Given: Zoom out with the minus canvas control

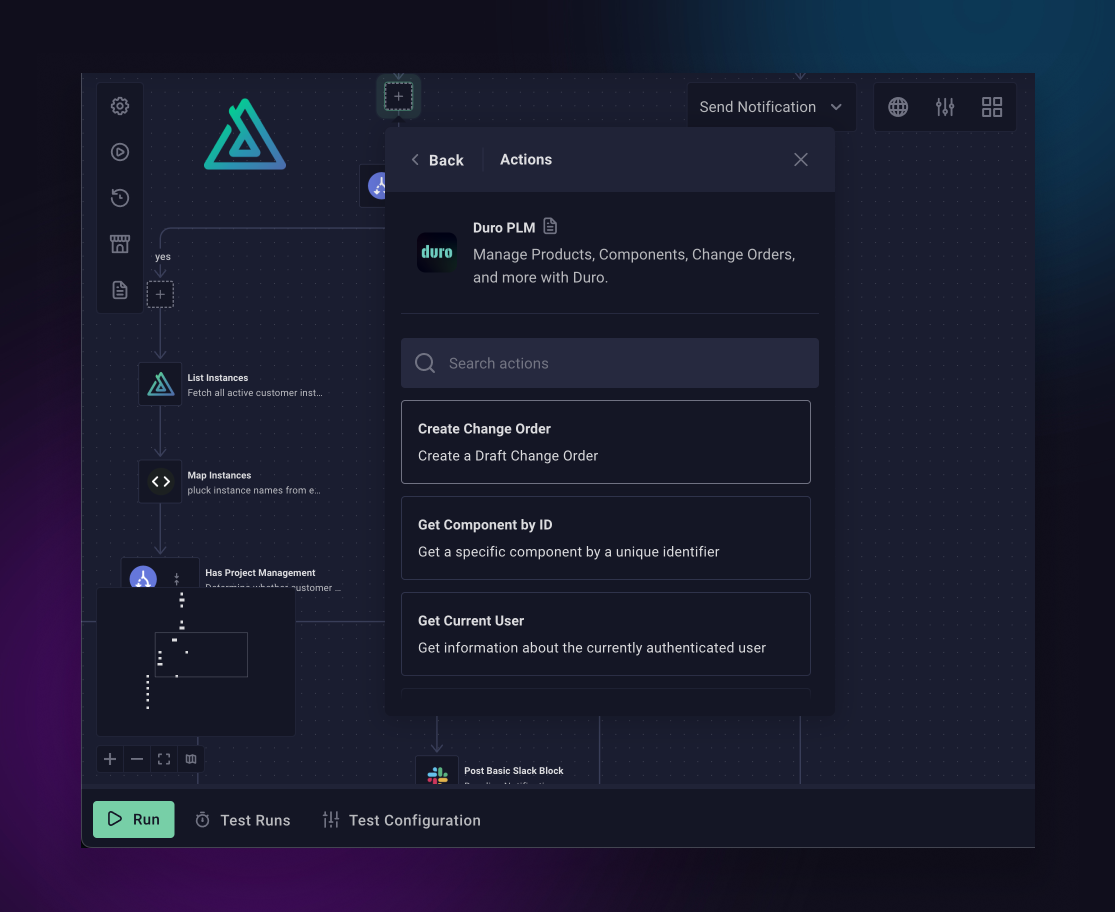Looking at the screenshot, I should (x=137, y=759).
